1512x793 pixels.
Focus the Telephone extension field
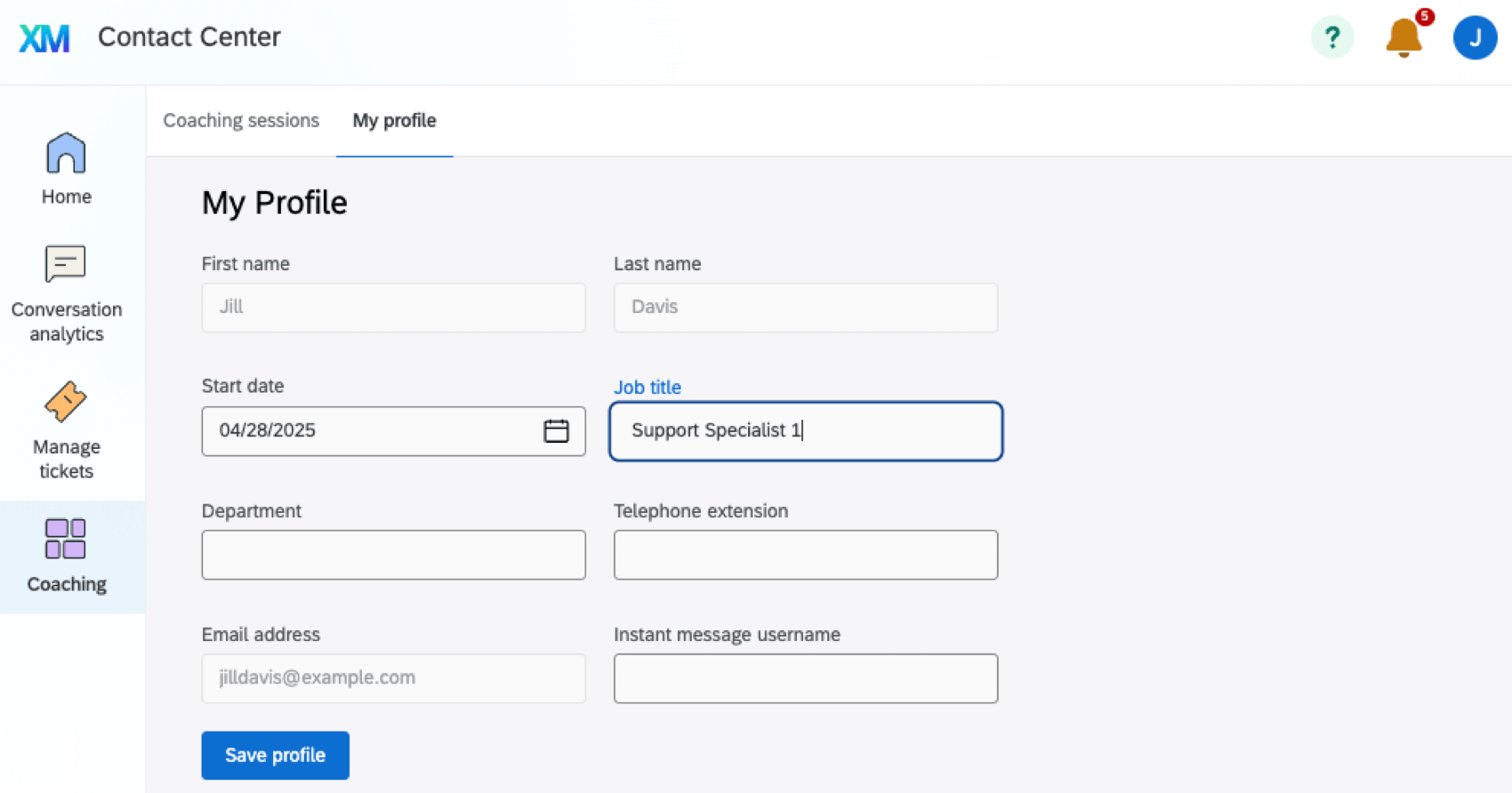click(x=805, y=555)
